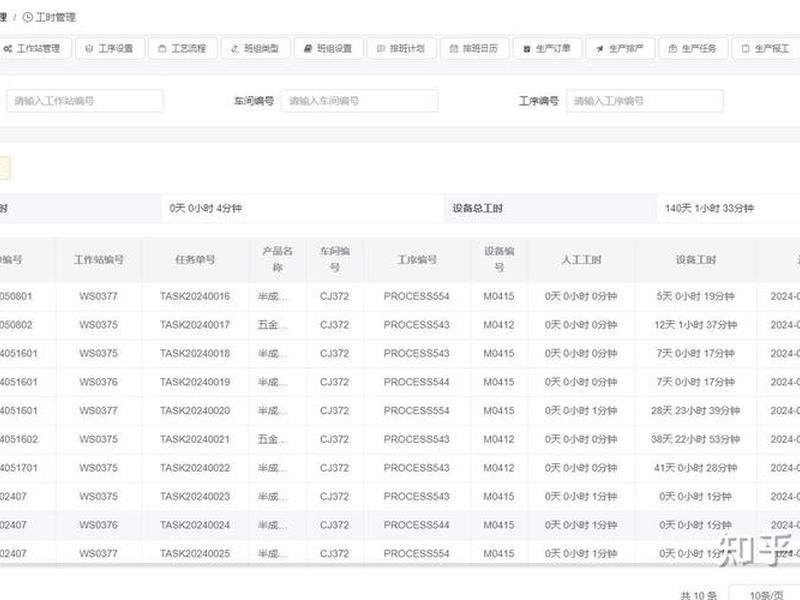Click the 140天 1小时 33分钟 total value
This screenshot has height=600, width=800.
709,208
